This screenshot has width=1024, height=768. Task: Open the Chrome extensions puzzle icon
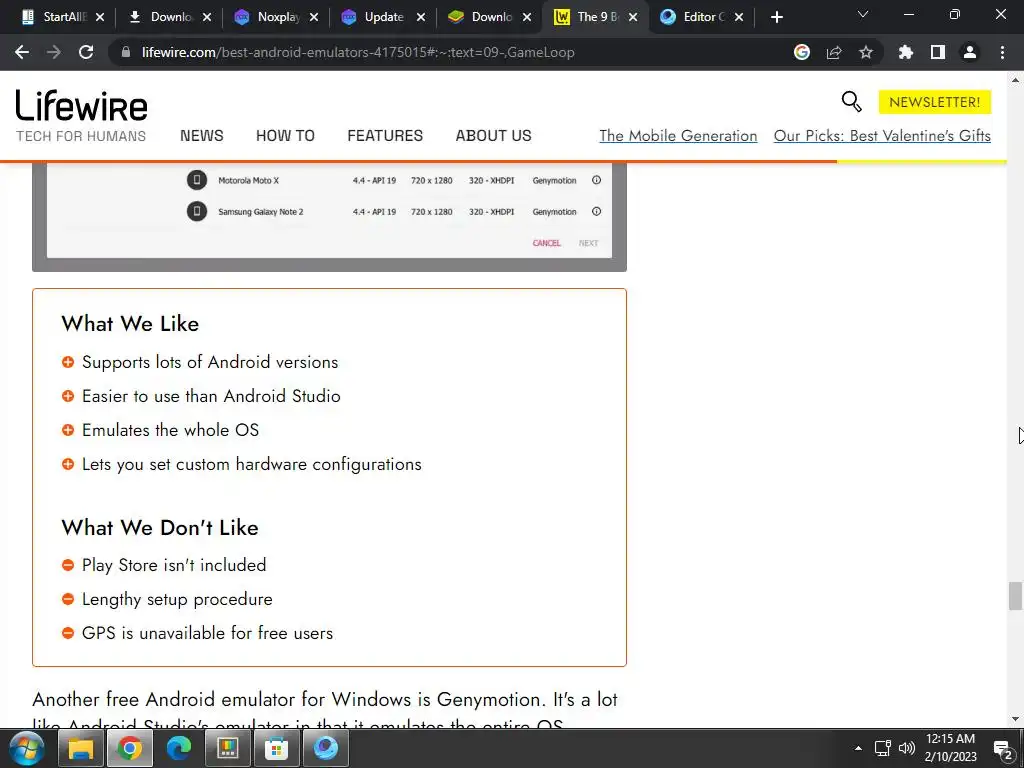pyautogui.click(x=906, y=52)
